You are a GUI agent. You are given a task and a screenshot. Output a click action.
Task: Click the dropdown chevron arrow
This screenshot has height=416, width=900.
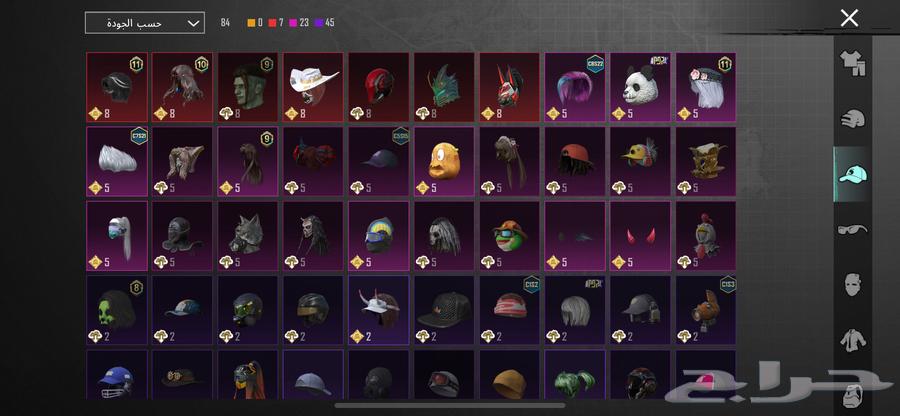(194, 24)
